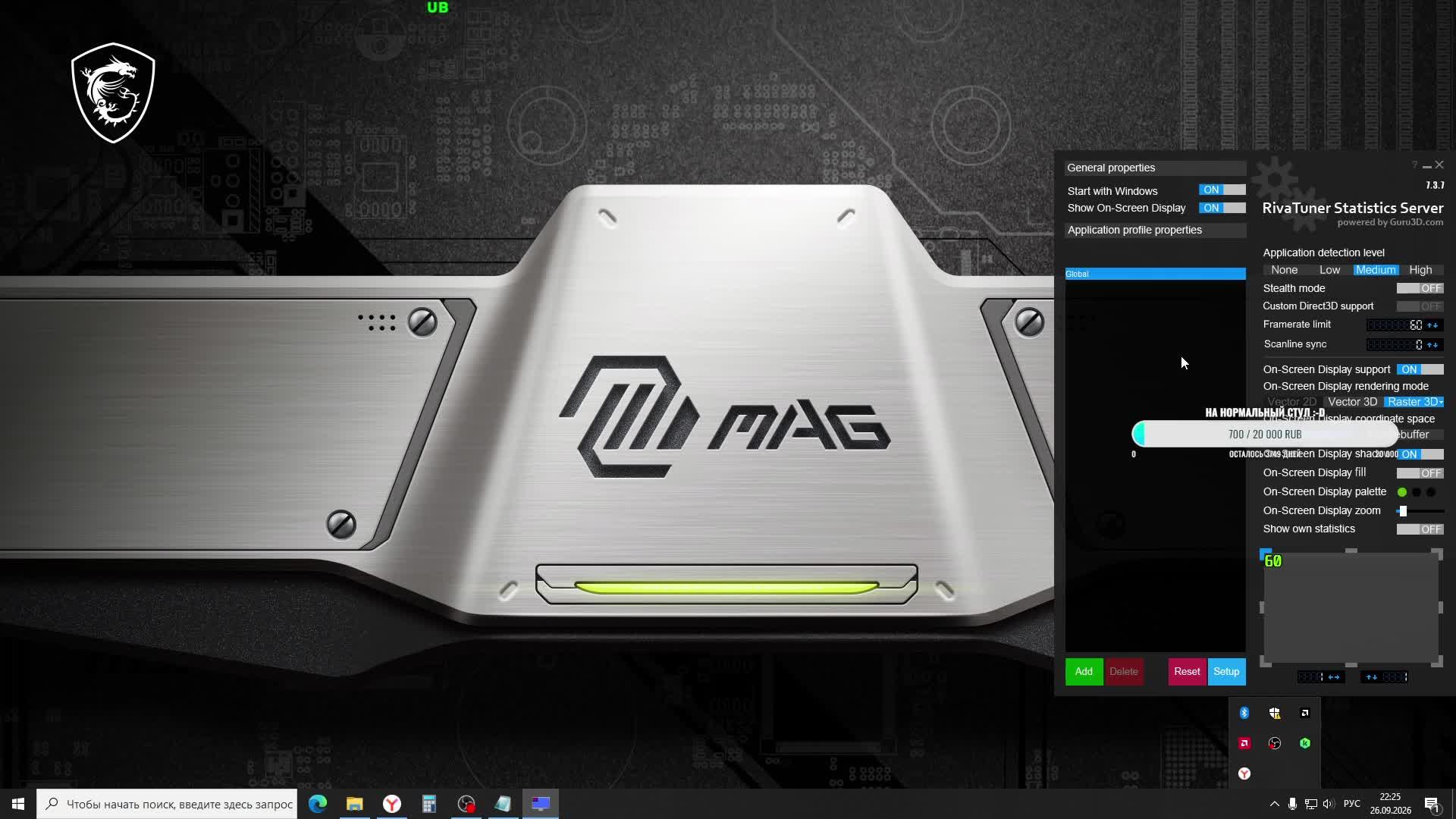Switch to OBS Studio on the taskbar
Screen dimensions: 1456x819
point(466,804)
